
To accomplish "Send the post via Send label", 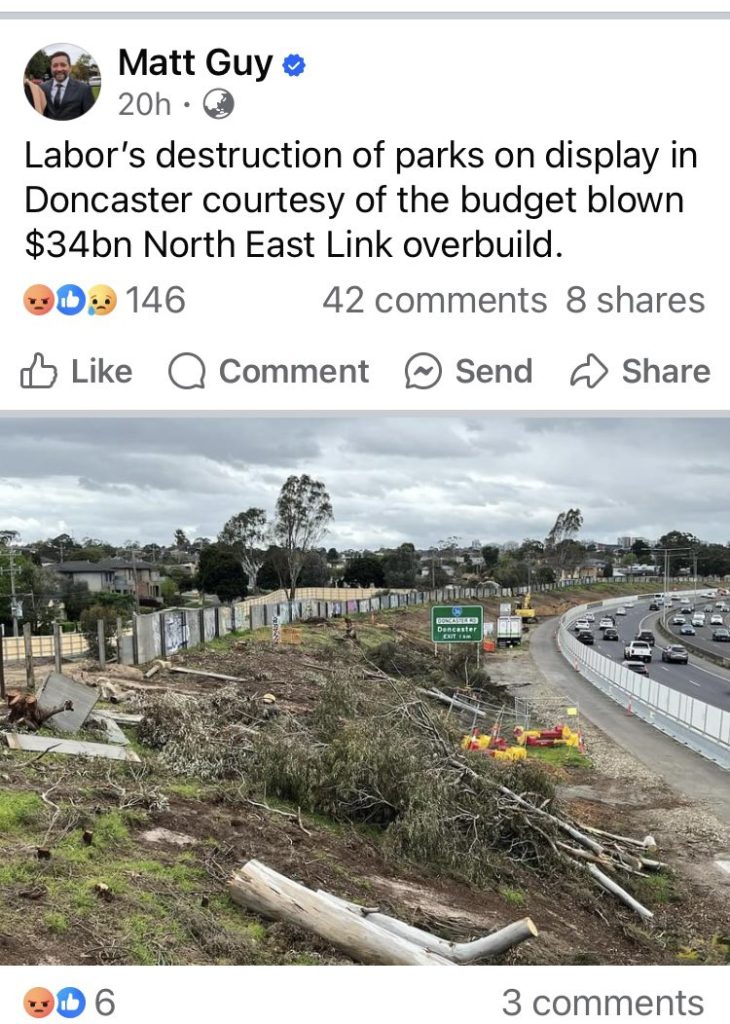I will click(494, 372).
